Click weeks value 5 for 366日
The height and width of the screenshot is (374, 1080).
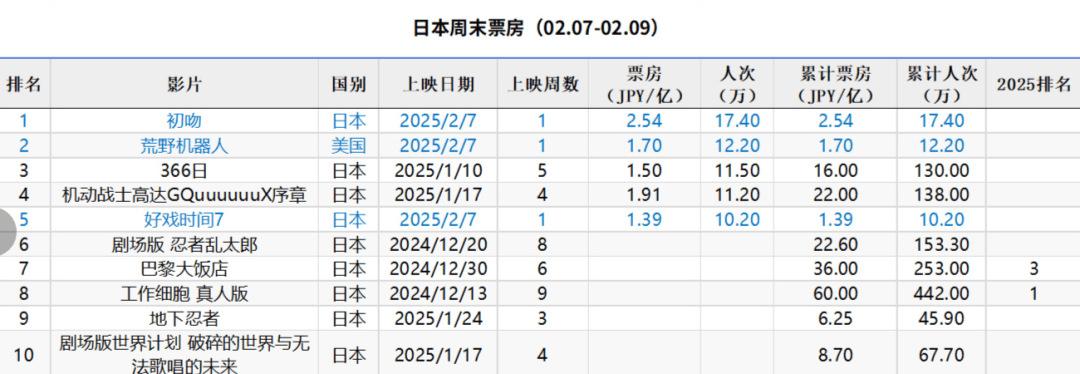click(543, 171)
